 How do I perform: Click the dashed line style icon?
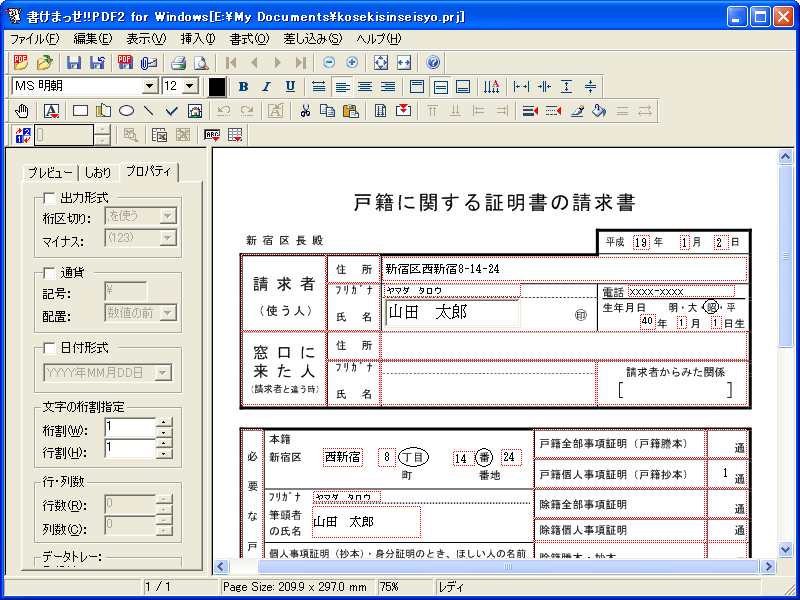pos(553,111)
